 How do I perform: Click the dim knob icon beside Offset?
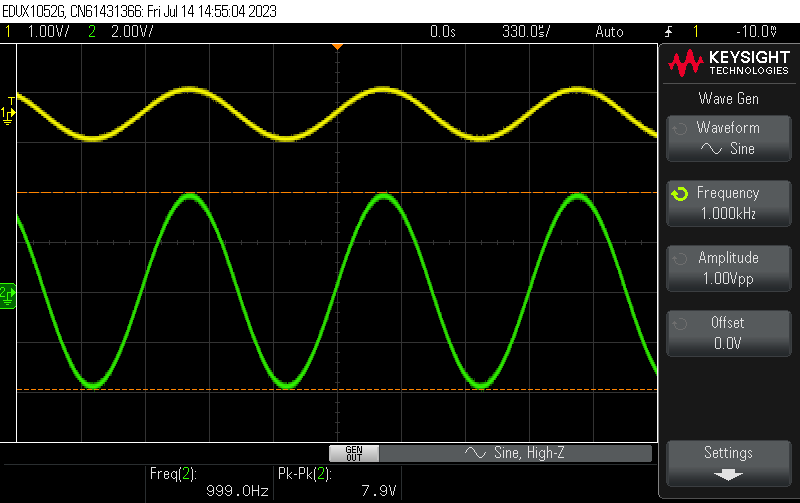point(680,323)
